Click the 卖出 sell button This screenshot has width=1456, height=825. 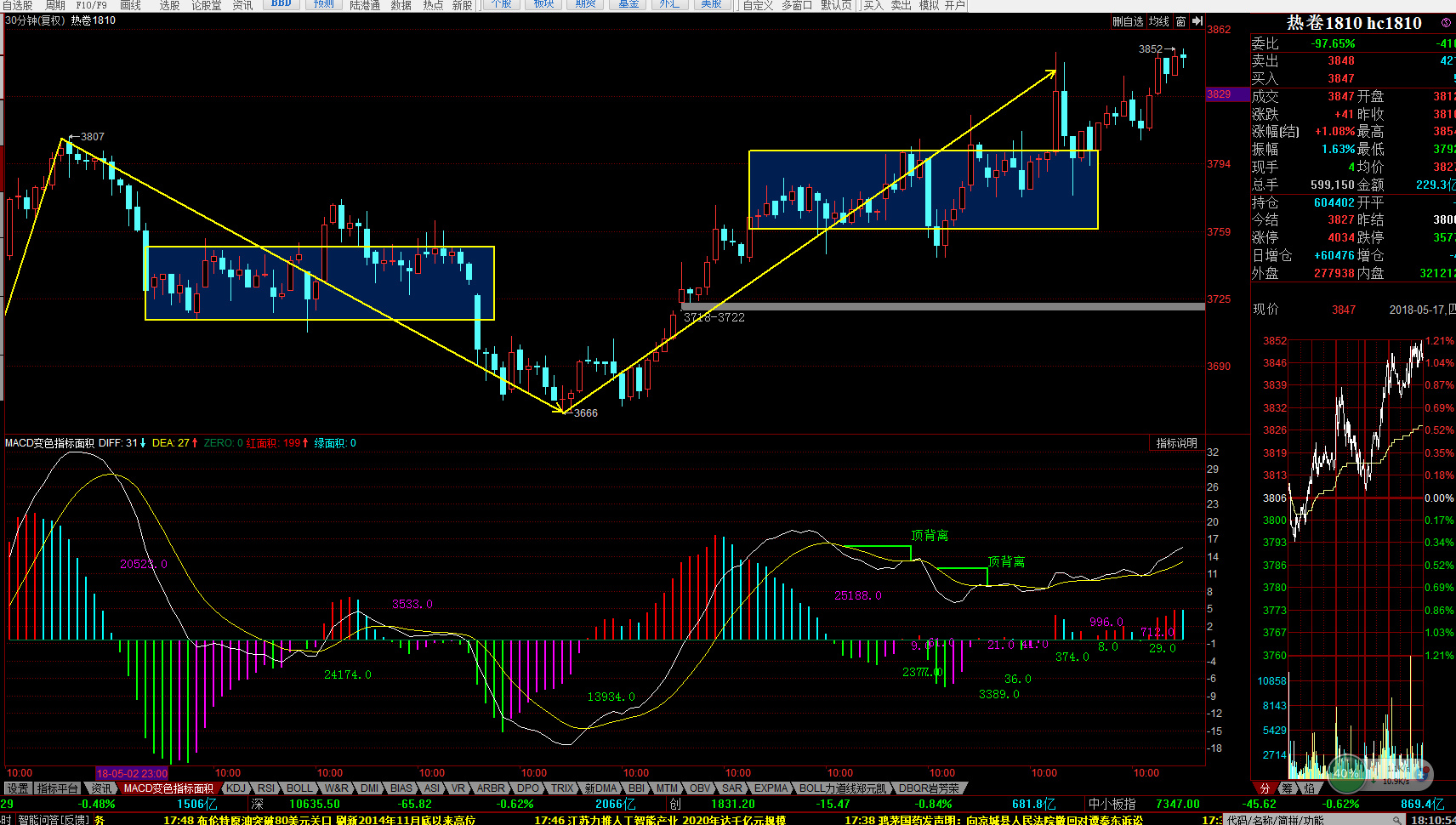(901, 5)
